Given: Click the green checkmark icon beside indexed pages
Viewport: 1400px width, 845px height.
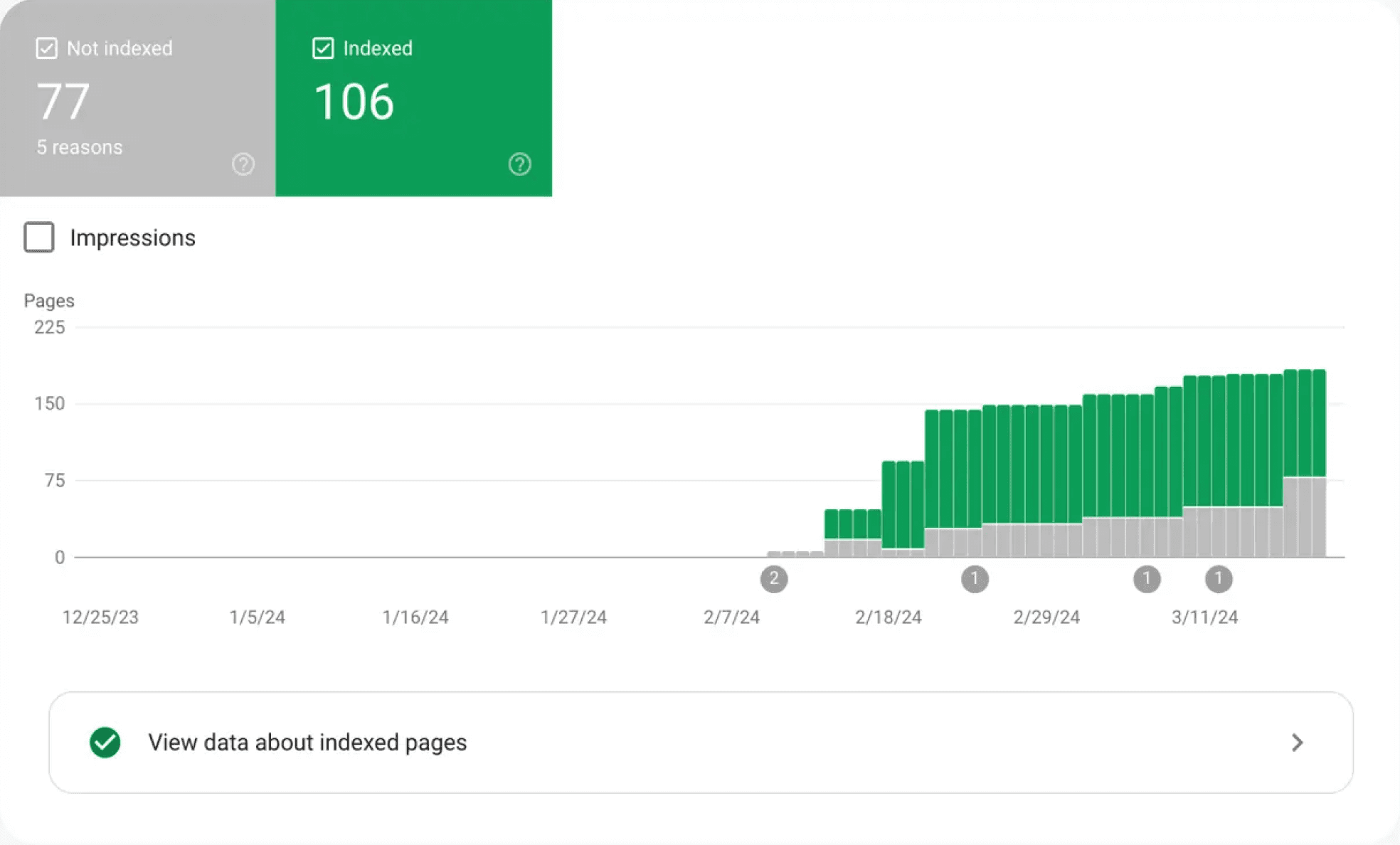Looking at the screenshot, I should click(105, 742).
